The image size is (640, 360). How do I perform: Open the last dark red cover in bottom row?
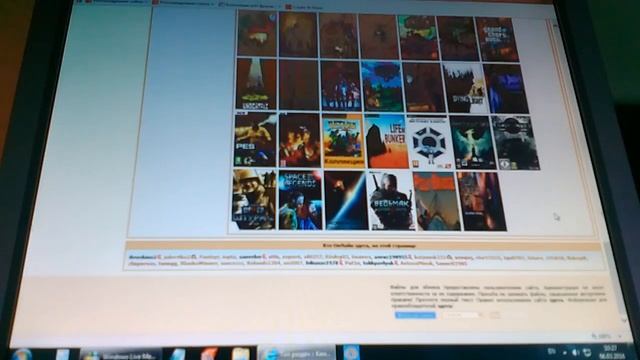[482, 202]
